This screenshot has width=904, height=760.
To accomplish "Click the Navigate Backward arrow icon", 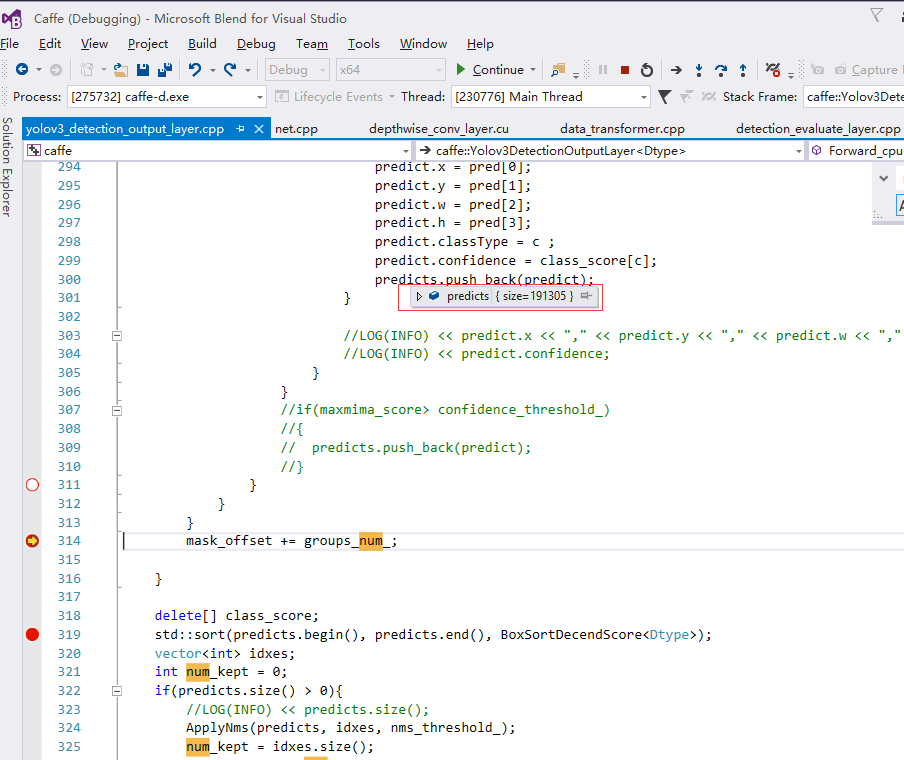I will tap(22, 70).
